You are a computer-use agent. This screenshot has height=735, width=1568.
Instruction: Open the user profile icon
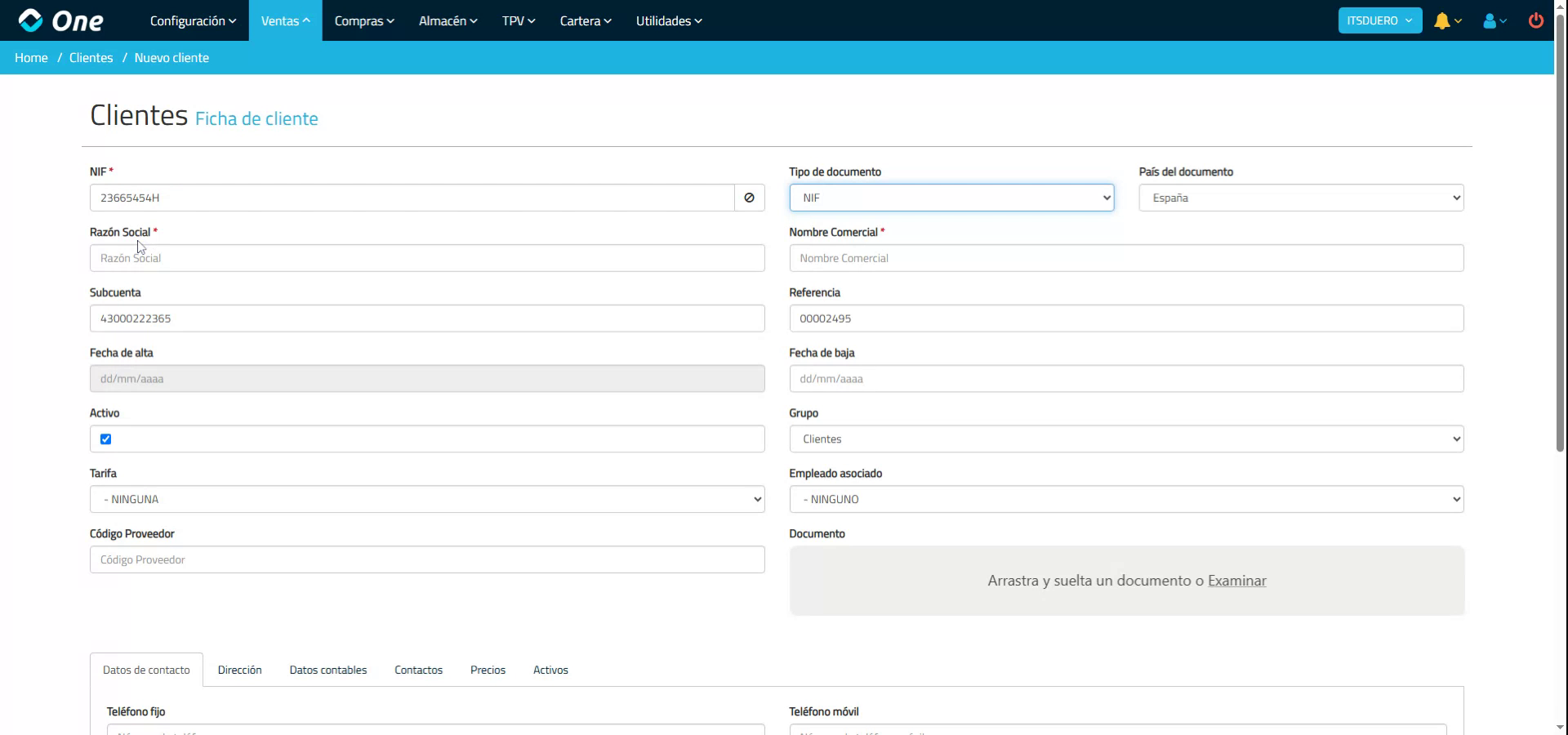[1492, 20]
